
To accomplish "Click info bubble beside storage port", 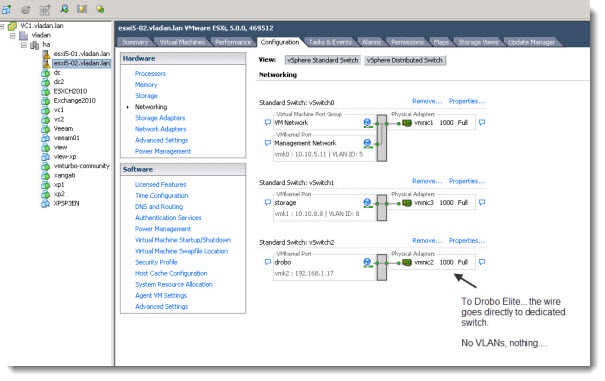I will pos(267,202).
